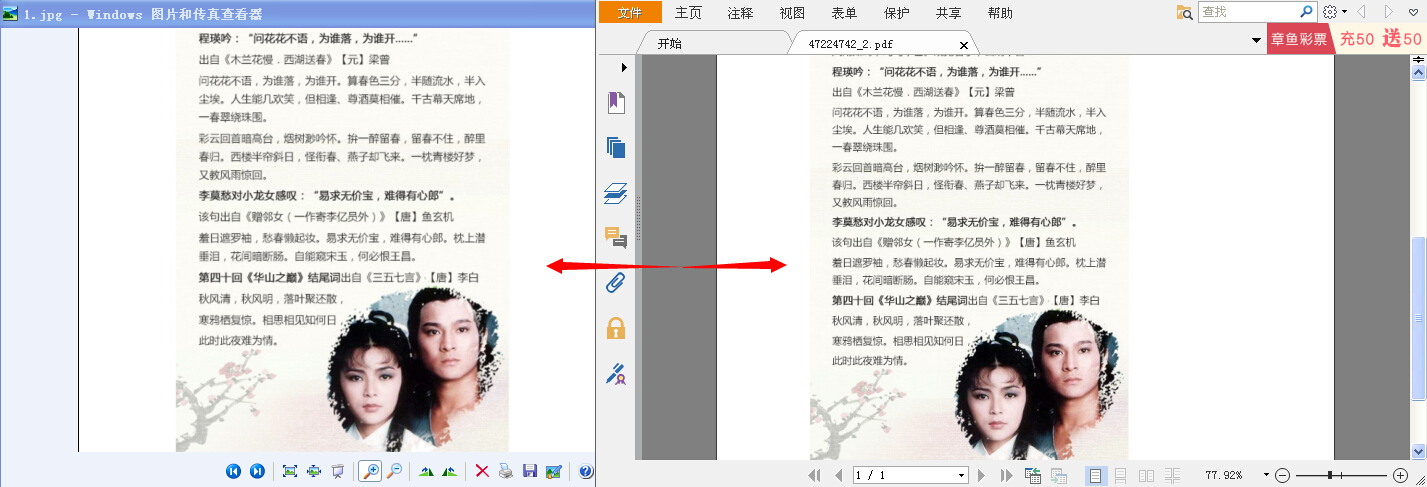This screenshot has height=487, width=1427.
Task: Open 帮助 ribbon tab
Action: pos(1000,12)
